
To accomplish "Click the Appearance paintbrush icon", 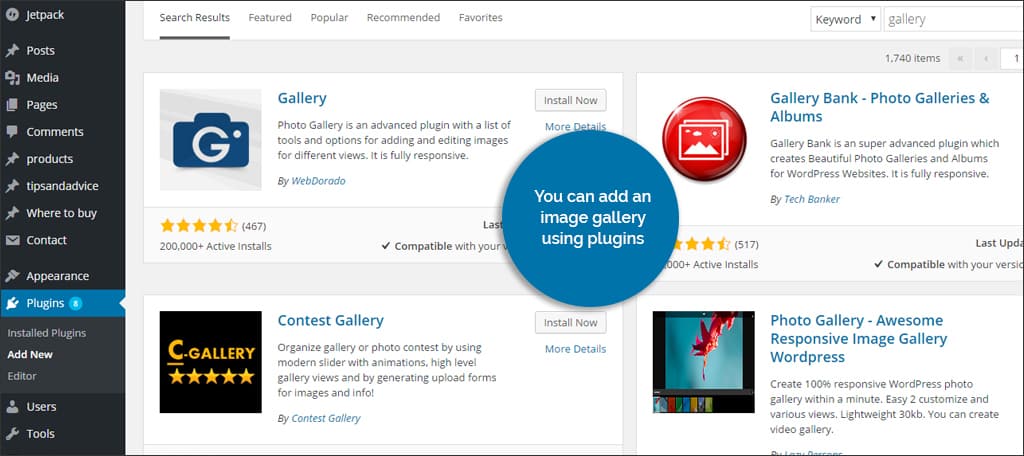I will click(x=12, y=276).
